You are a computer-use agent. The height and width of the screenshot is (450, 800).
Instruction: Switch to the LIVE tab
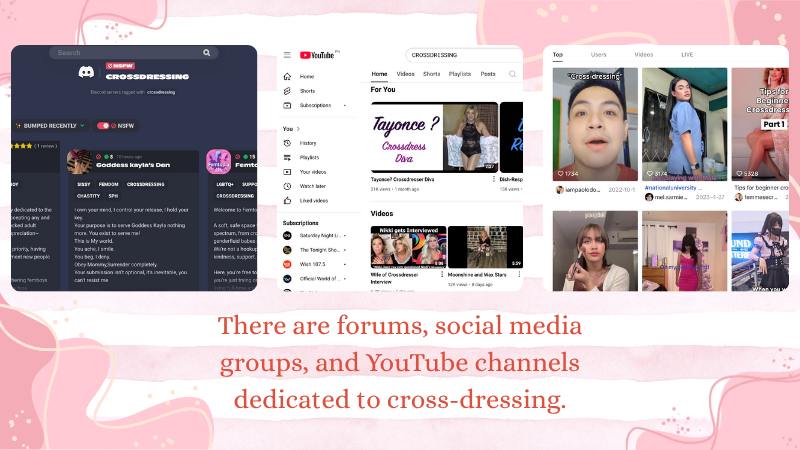[x=687, y=54]
